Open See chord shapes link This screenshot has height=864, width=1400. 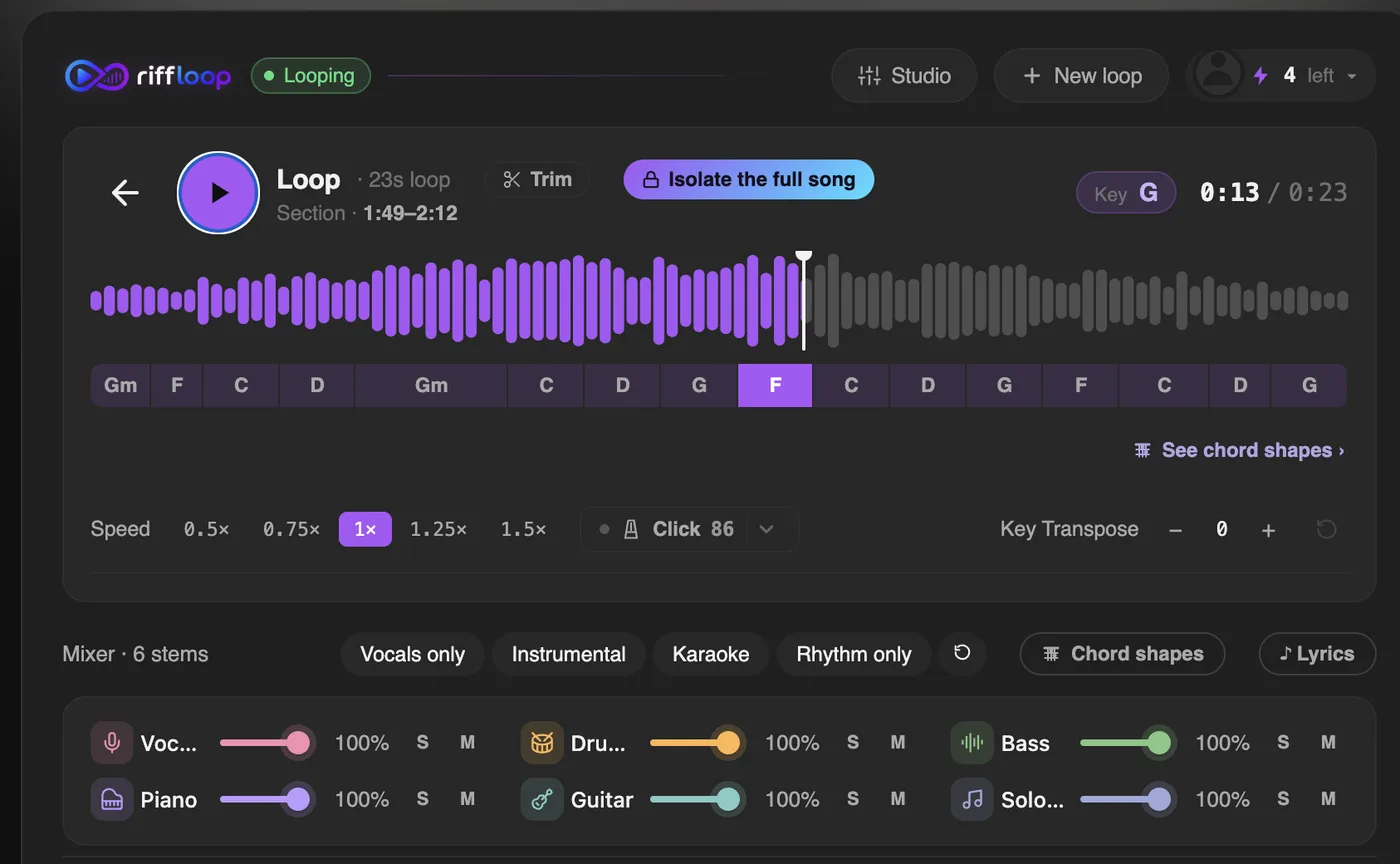click(x=1239, y=450)
